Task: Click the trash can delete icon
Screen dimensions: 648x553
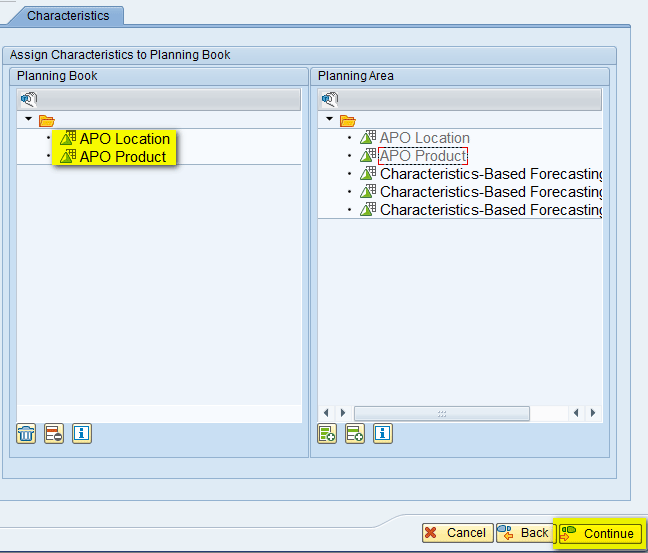Action: coord(26,434)
